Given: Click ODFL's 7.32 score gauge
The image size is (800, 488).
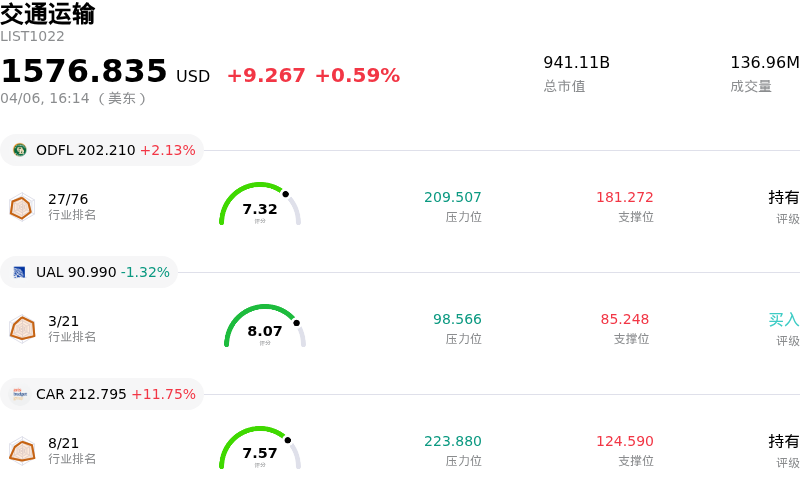Looking at the screenshot, I should 260,205.
